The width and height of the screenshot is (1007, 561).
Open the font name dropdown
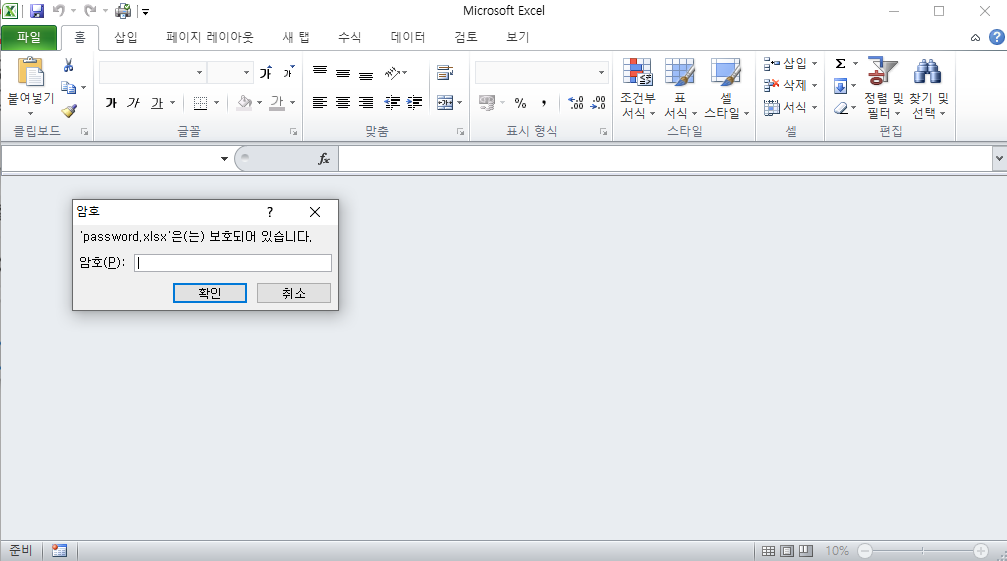point(199,73)
